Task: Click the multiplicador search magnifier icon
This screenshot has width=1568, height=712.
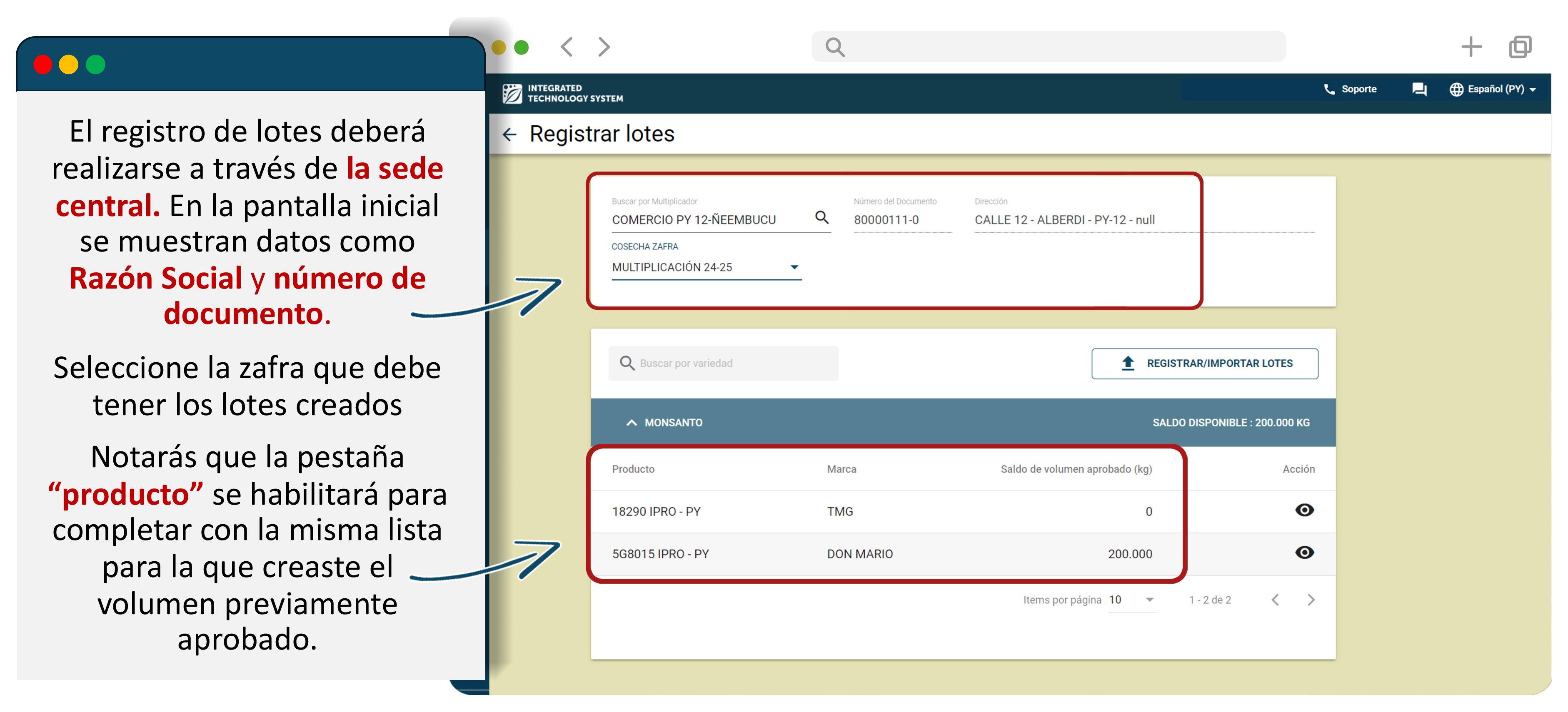Action: [822, 217]
